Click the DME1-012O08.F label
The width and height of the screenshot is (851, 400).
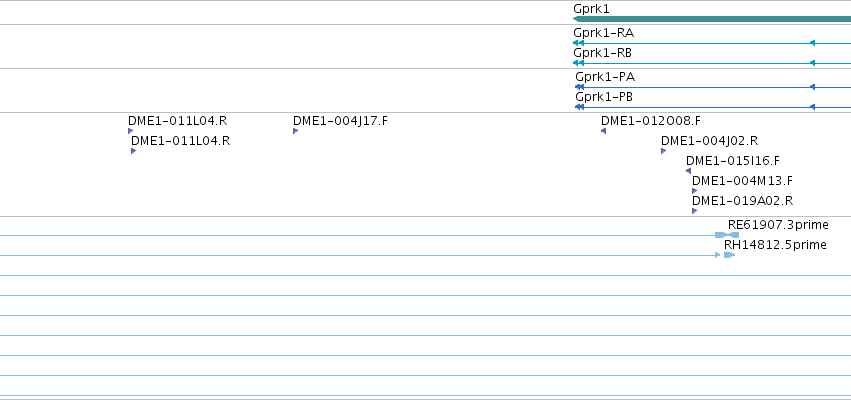(x=651, y=120)
